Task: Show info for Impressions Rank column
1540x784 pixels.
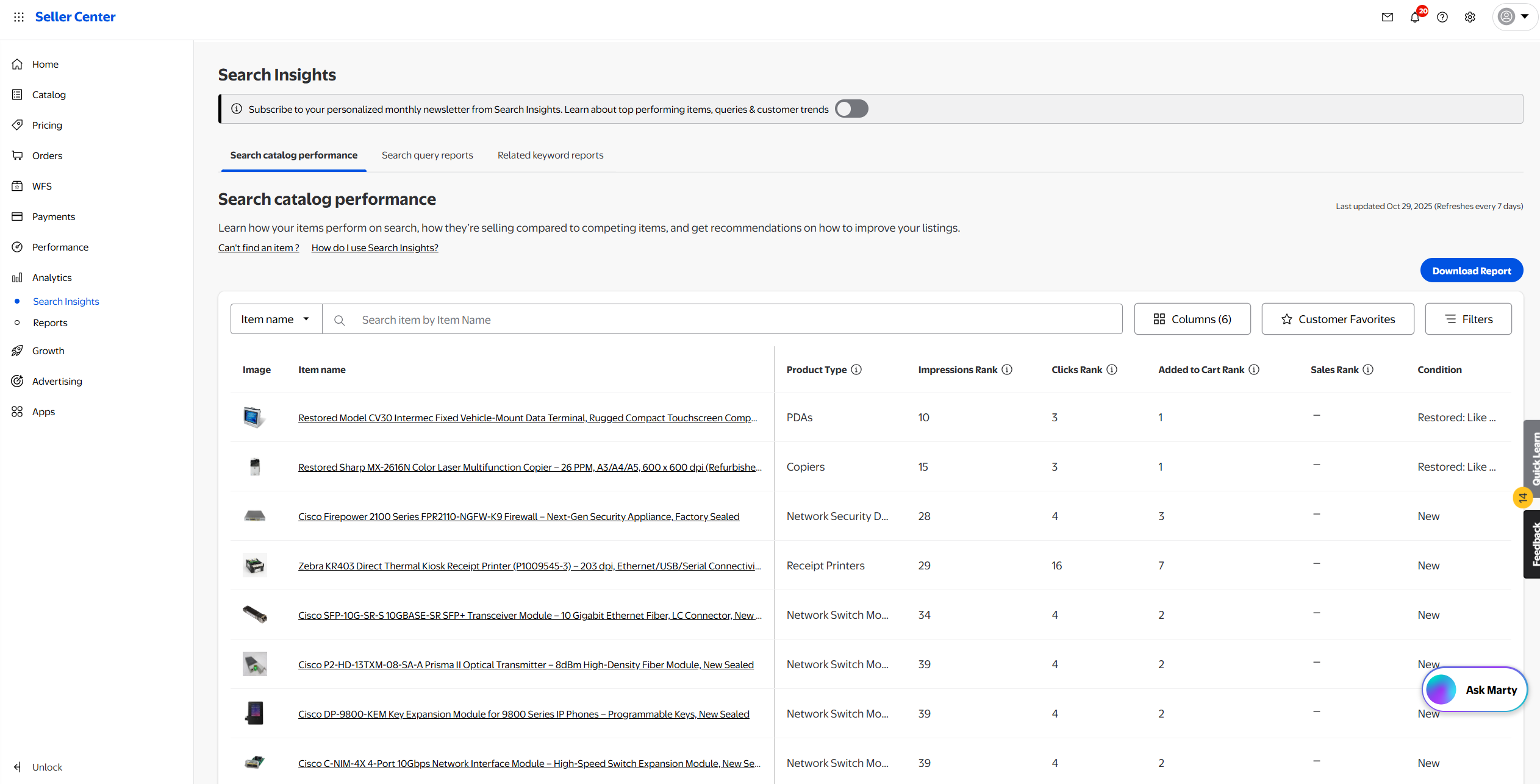Action: pos(1007,369)
